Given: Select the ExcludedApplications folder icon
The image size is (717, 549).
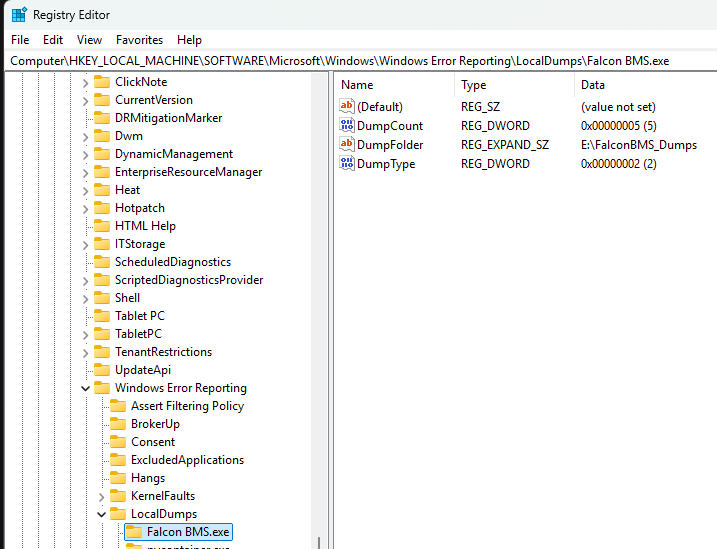Looking at the screenshot, I should 118,459.
